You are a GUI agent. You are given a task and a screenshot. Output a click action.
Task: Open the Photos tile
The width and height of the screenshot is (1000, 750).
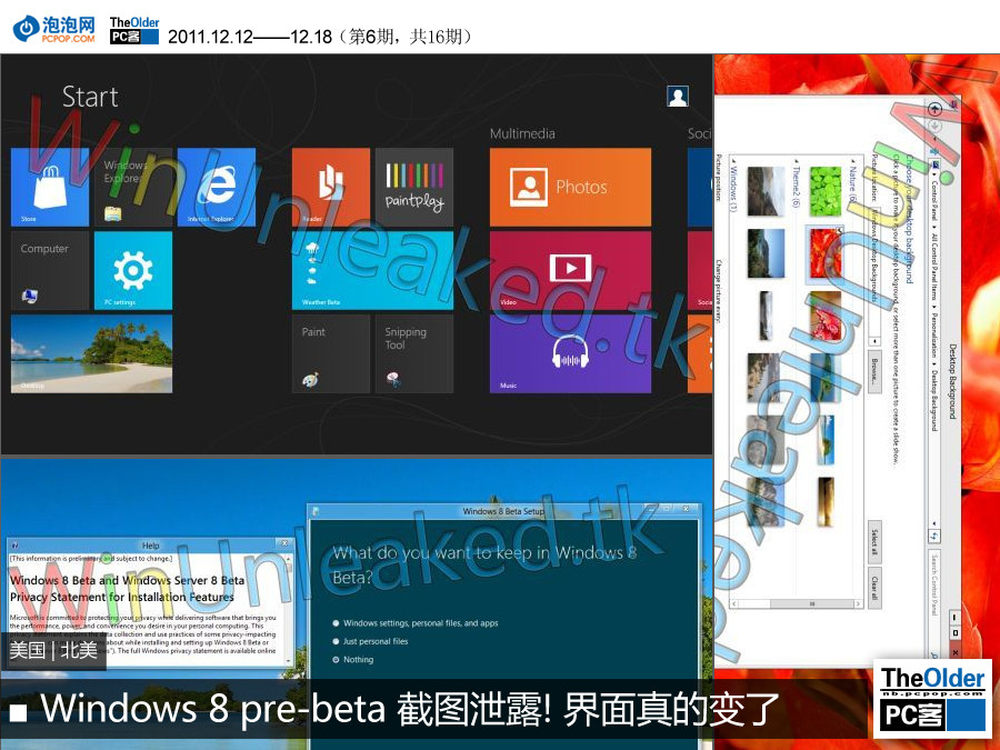[570, 187]
